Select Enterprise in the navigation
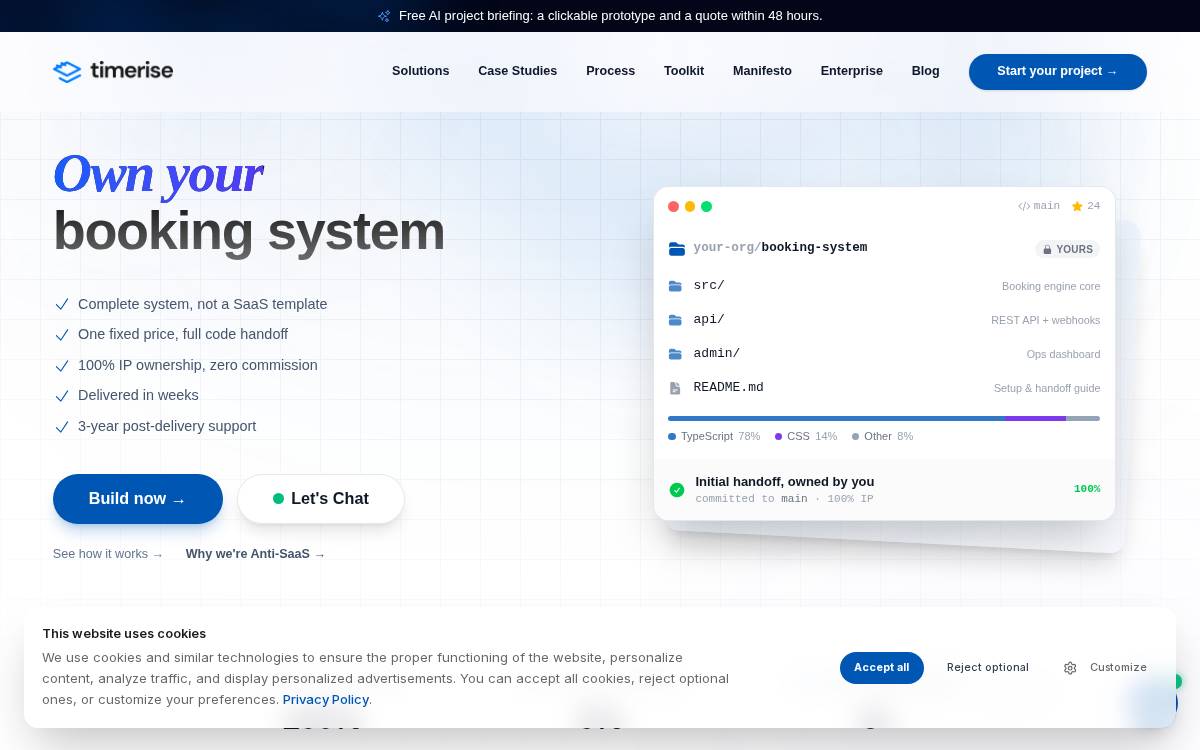 point(851,71)
